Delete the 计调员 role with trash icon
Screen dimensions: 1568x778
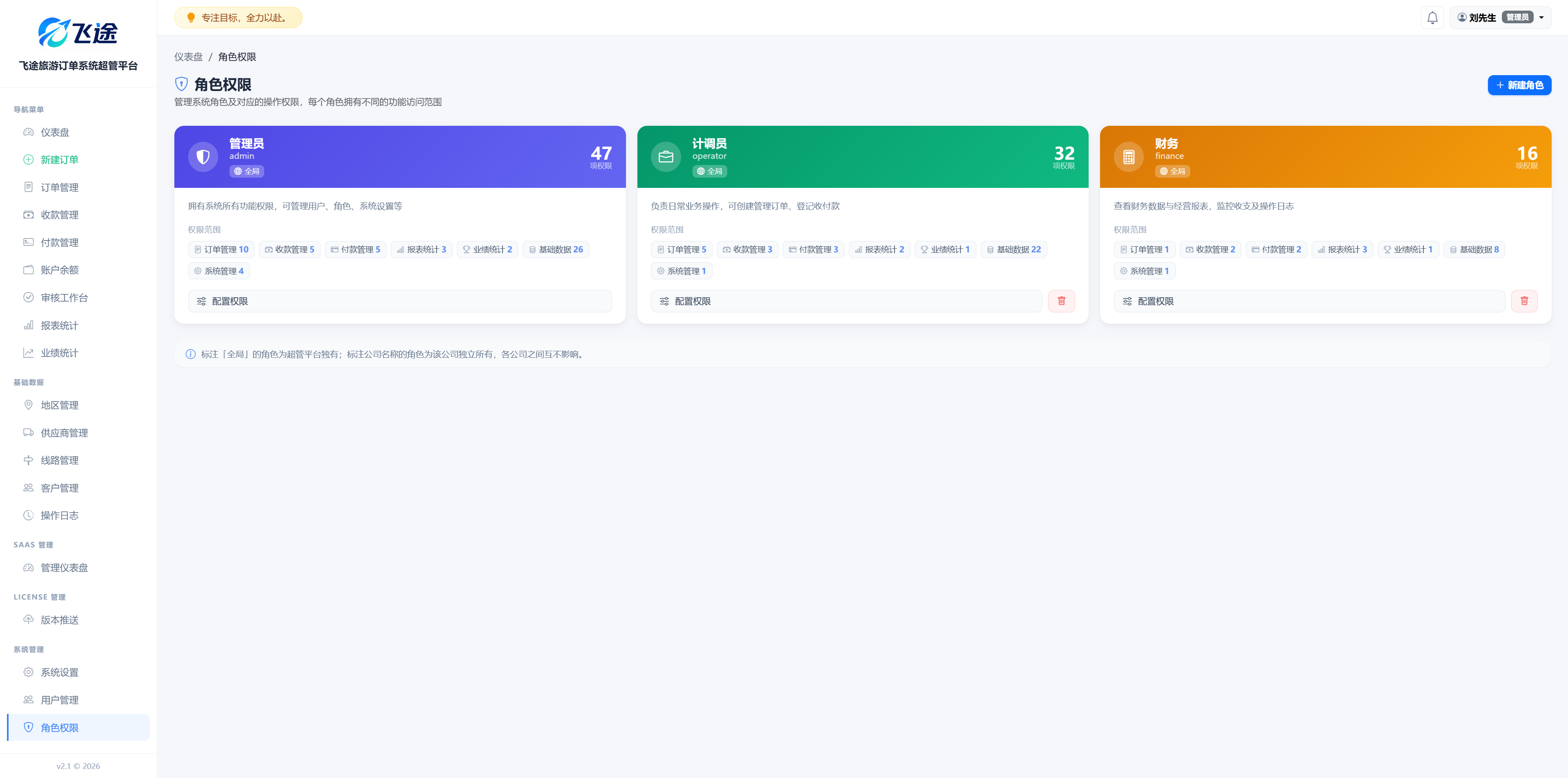click(x=1061, y=301)
